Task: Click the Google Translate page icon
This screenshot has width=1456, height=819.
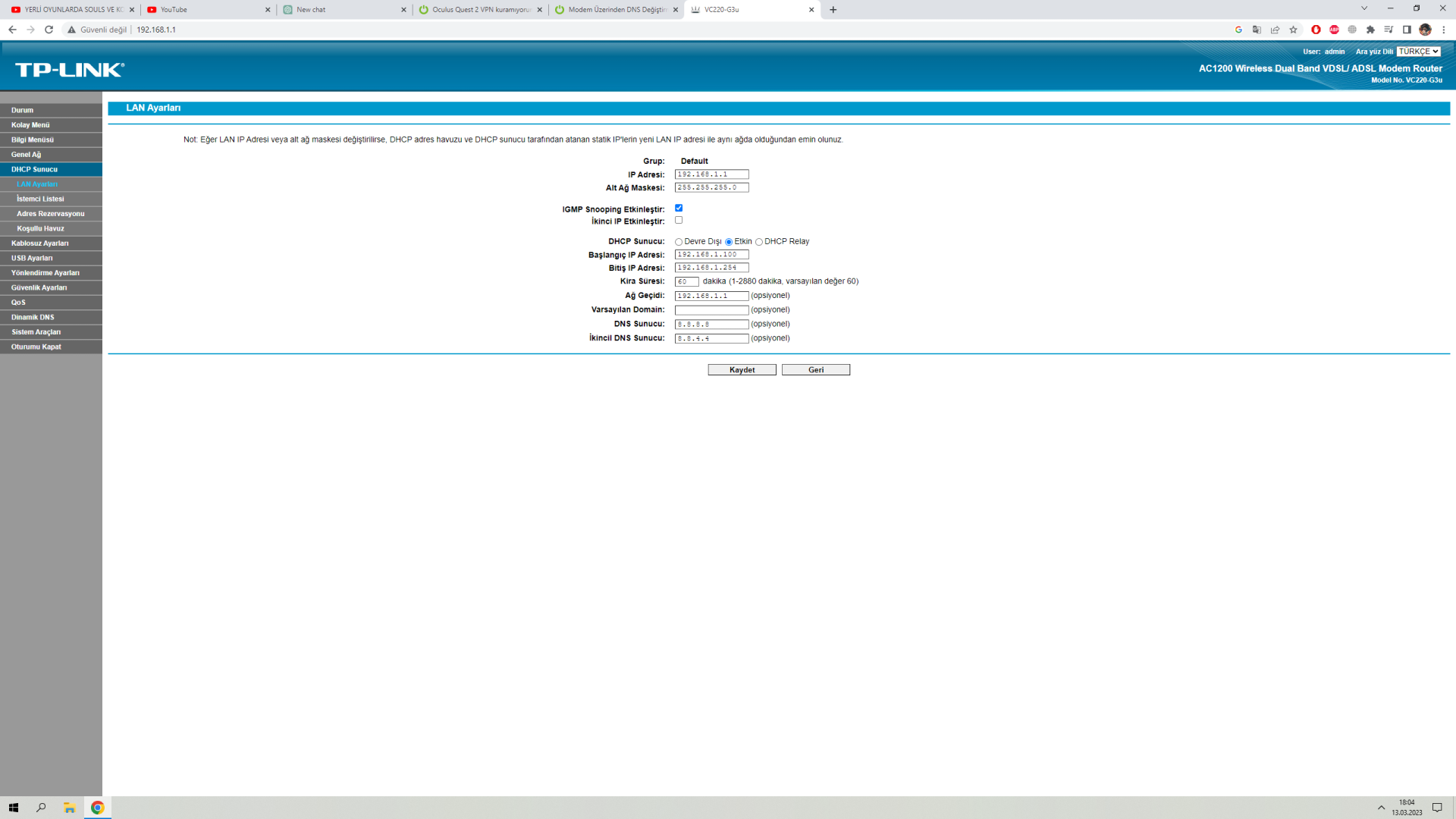Action: click(1257, 30)
